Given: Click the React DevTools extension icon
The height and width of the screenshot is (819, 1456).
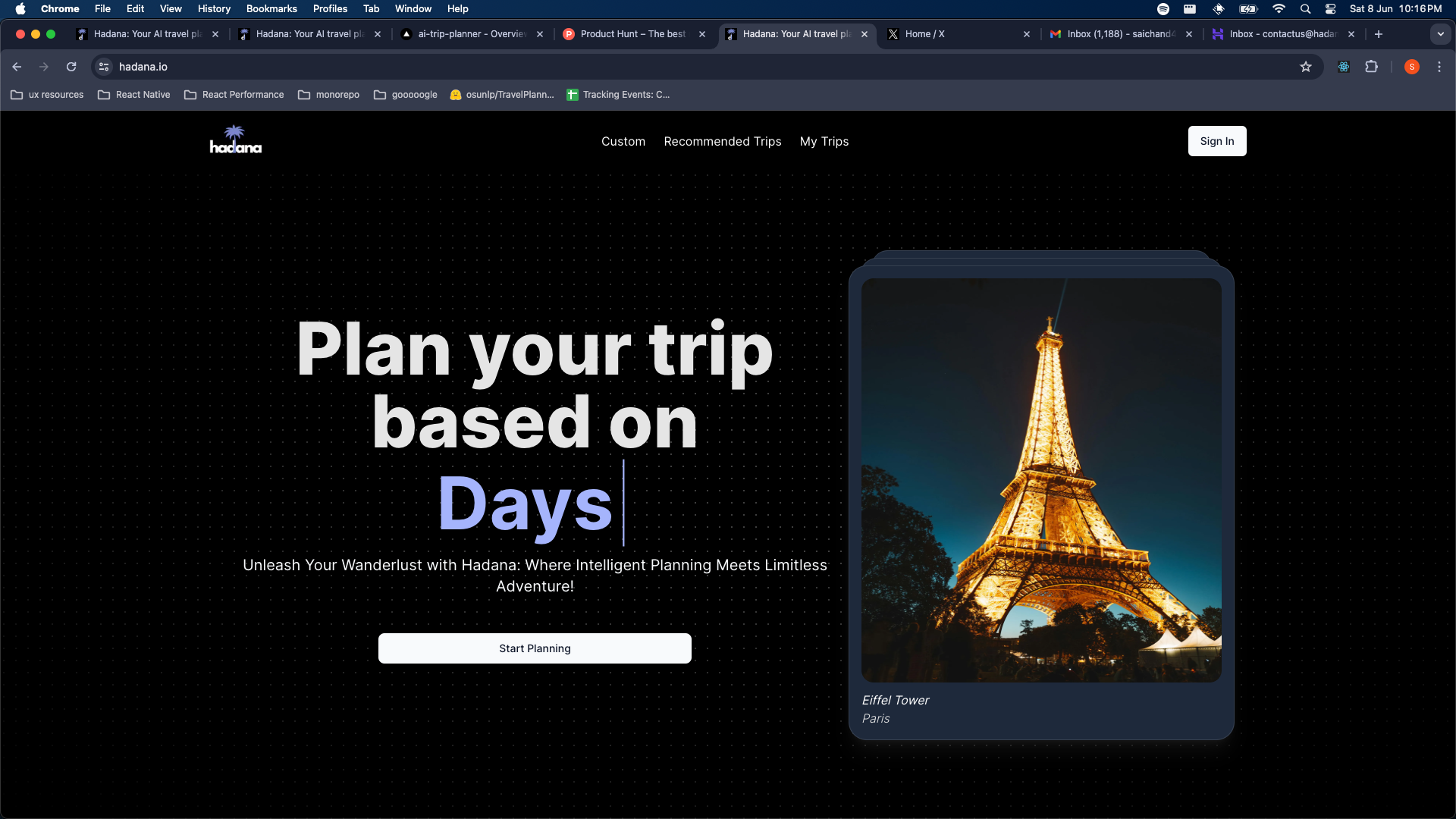Looking at the screenshot, I should coord(1344,67).
